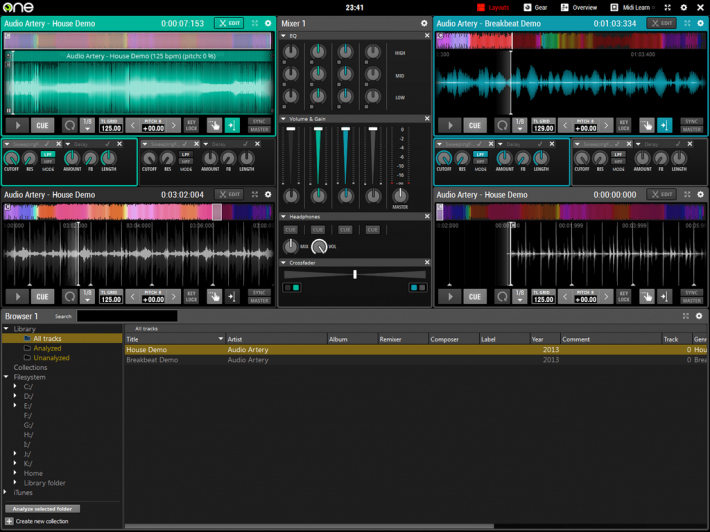This screenshot has height=532, width=710.
Task: Activate Midi Learn in top bar
Action: [632, 7]
